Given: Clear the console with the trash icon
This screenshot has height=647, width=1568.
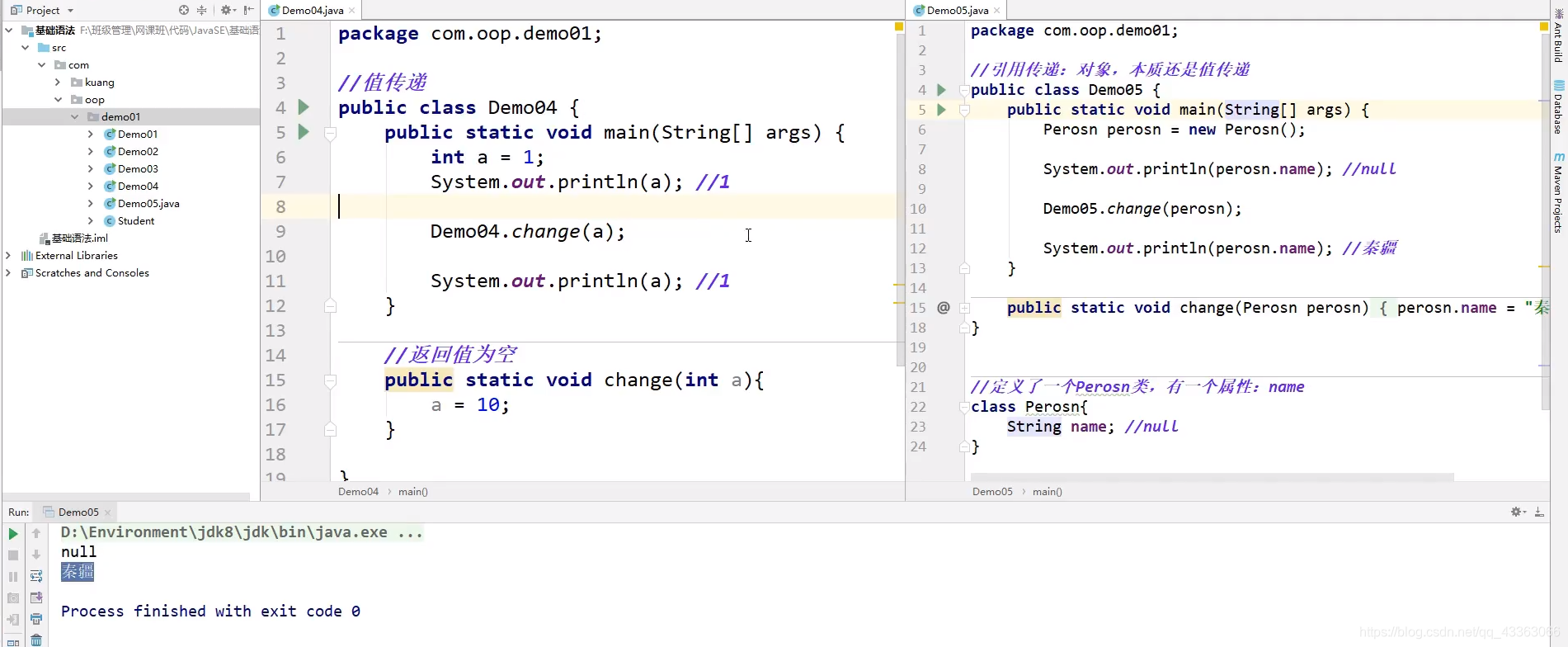Looking at the screenshot, I should [x=36, y=640].
